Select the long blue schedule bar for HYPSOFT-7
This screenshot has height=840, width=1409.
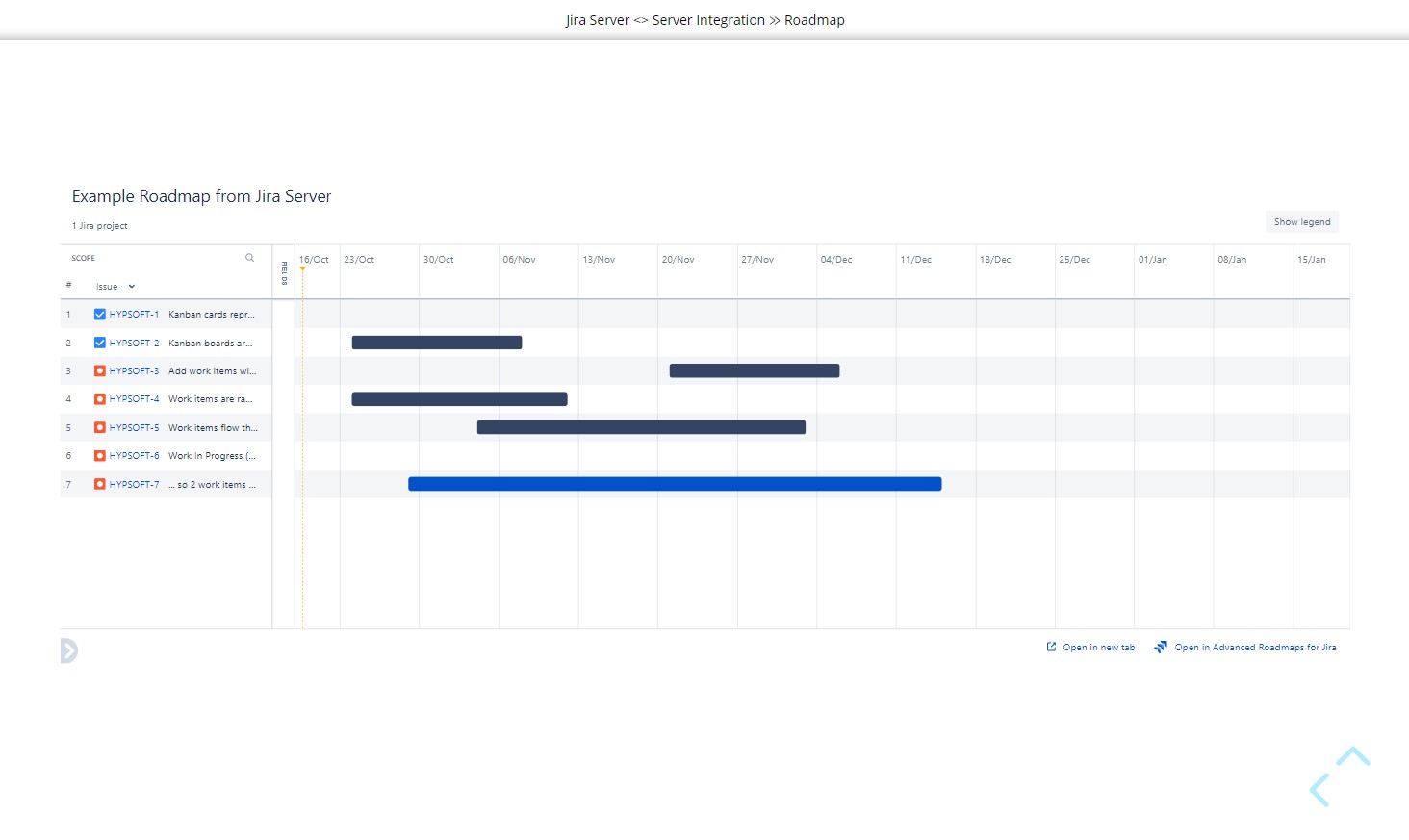click(674, 484)
